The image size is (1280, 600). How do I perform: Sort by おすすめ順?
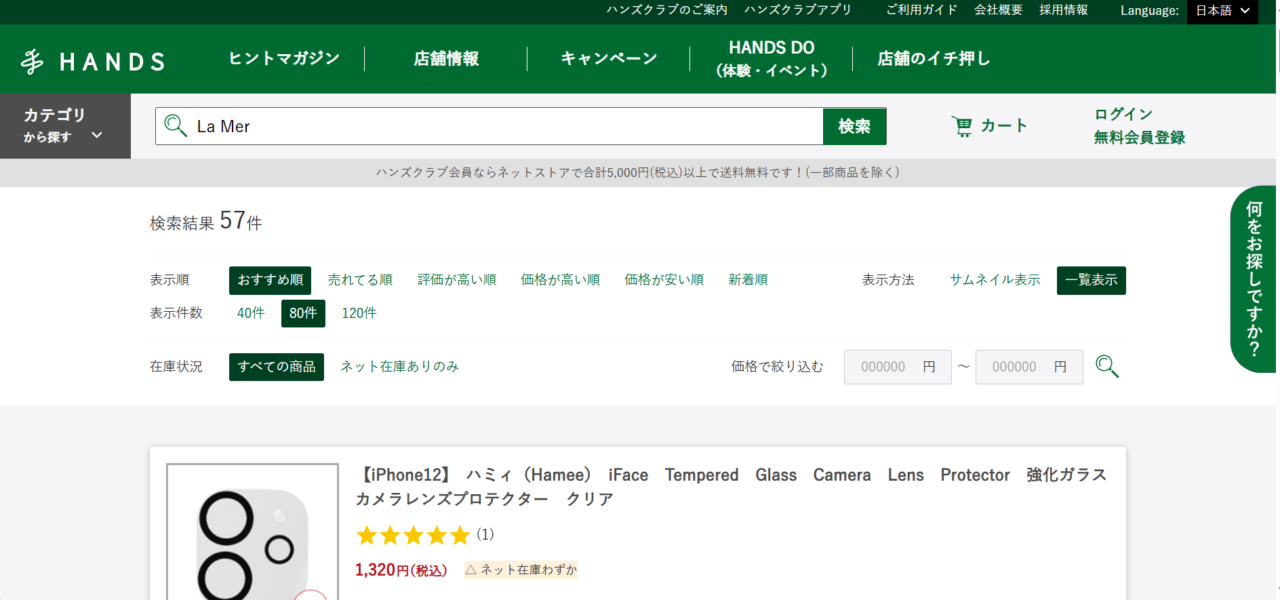[270, 280]
